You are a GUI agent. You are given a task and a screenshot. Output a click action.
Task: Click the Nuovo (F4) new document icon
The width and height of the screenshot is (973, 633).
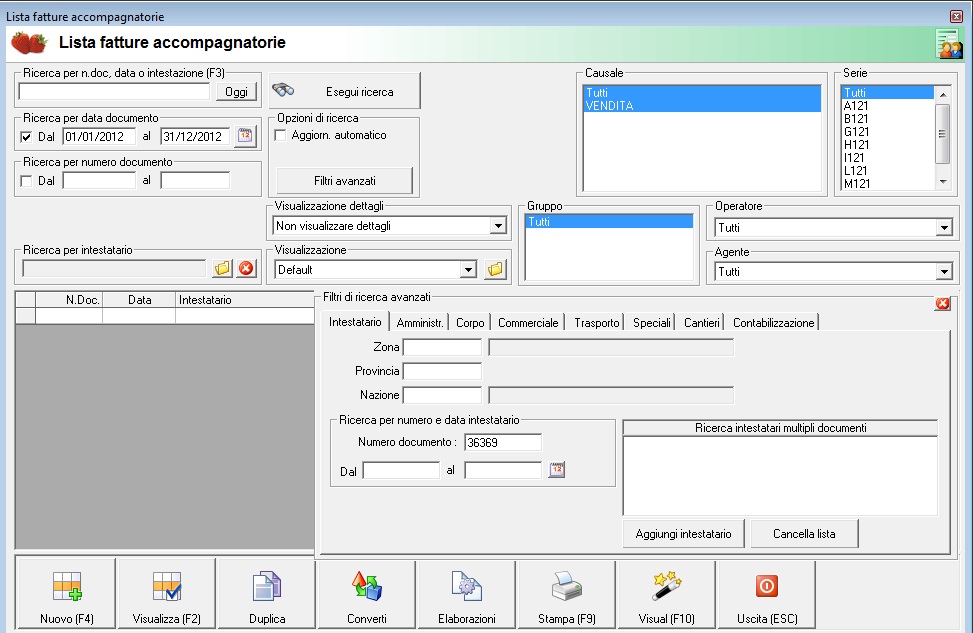click(66, 587)
